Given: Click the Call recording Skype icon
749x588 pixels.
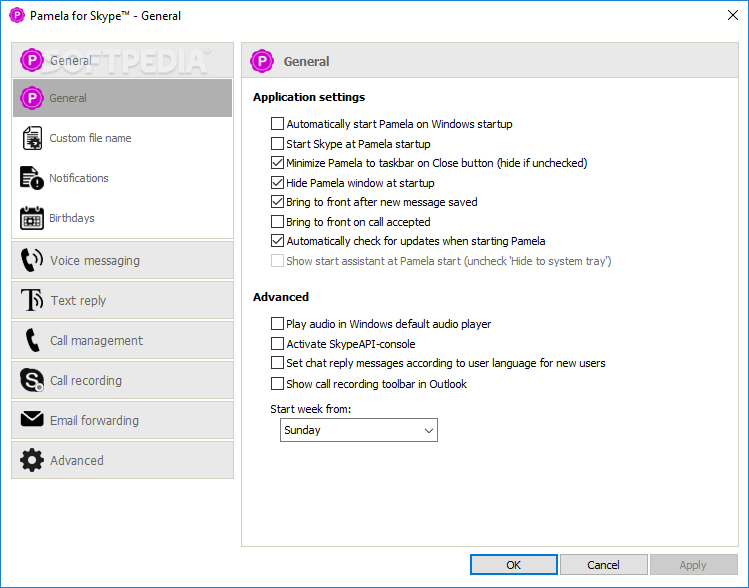Looking at the screenshot, I should pyautogui.click(x=32, y=380).
